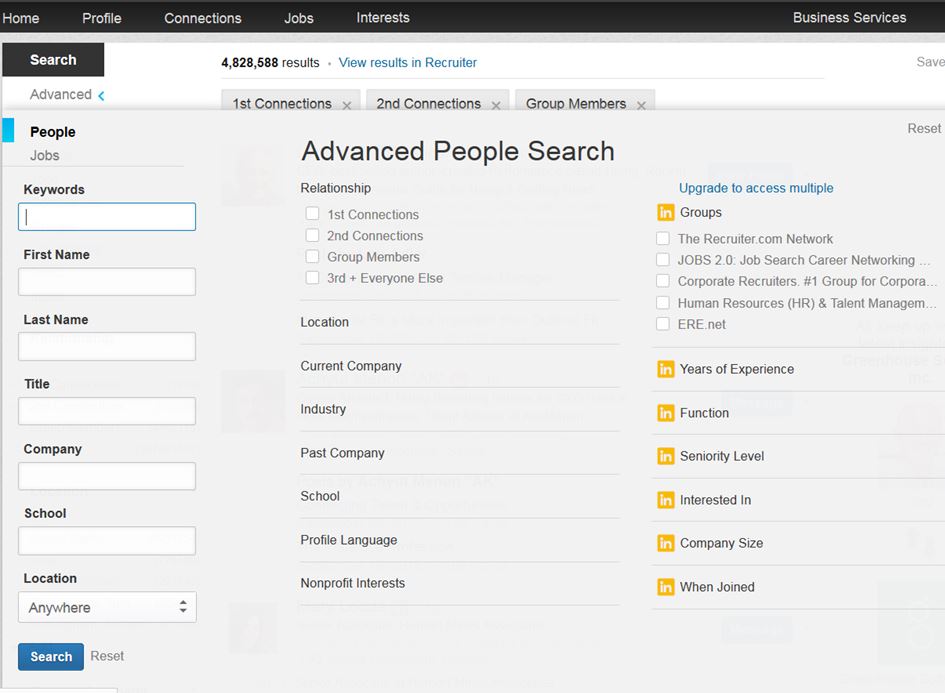Open the Interests menu
The height and width of the screenshot is (693, 945).
[x=383, y=18]
